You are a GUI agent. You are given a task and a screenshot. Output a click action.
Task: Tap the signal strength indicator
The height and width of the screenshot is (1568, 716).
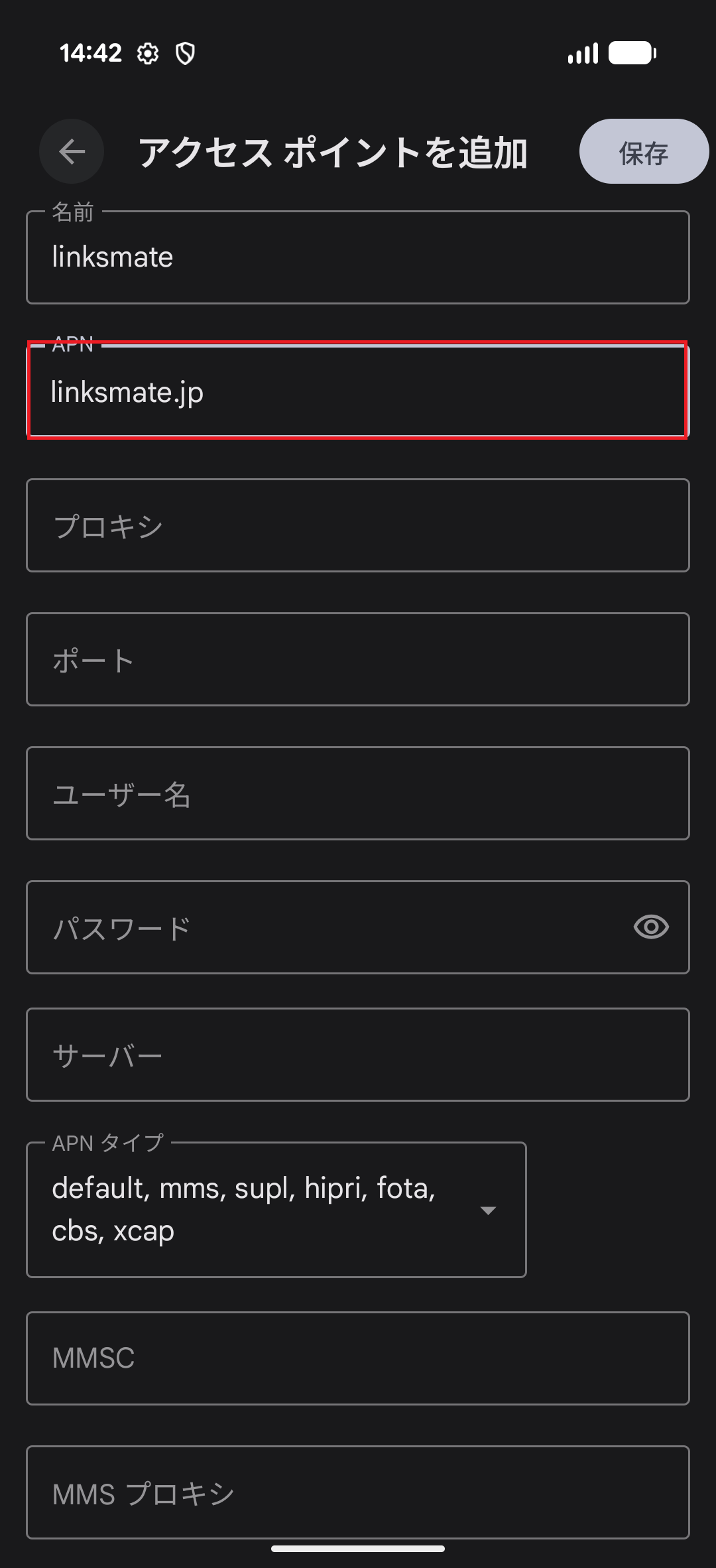581,53
